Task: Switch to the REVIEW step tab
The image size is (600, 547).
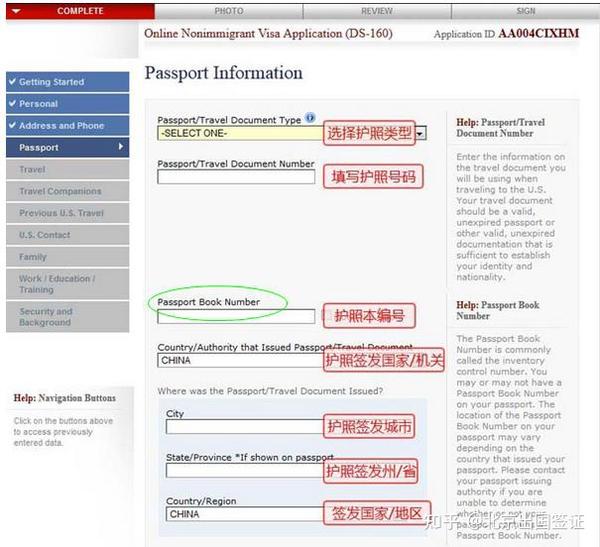Action: (377, 11)
